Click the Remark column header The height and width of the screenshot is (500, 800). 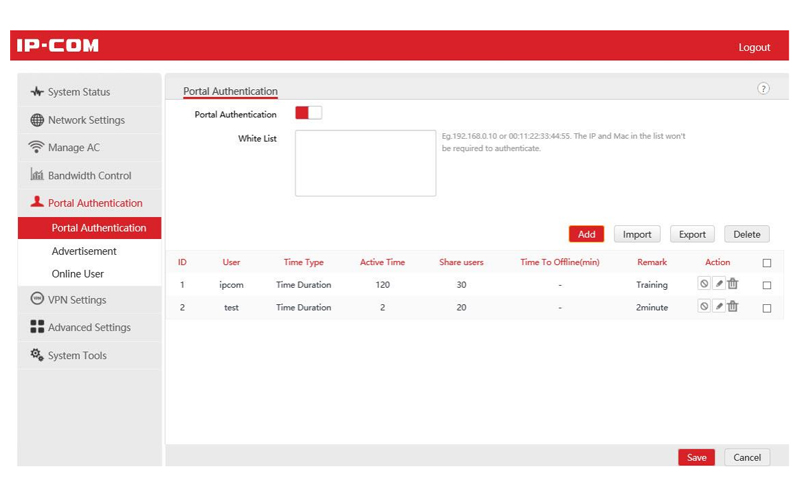tap(652, 262)
